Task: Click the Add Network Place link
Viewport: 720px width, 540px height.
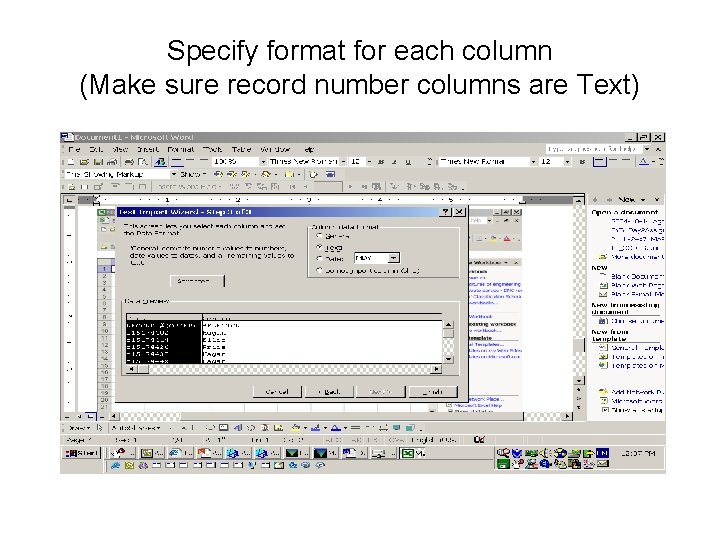Action: [x=638, y=392]
